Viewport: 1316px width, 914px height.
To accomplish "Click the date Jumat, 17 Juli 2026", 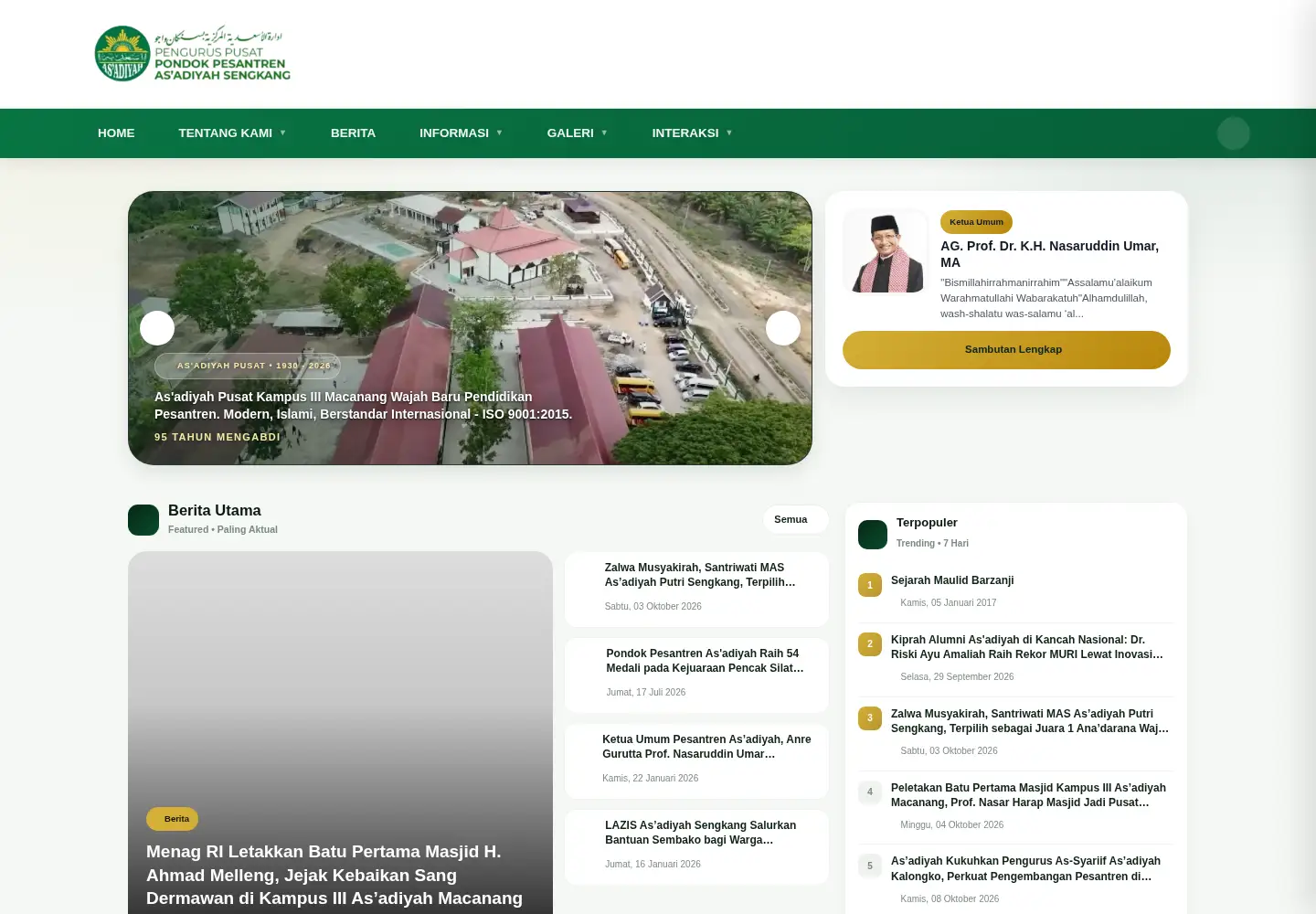I will [x=646, y=692].
